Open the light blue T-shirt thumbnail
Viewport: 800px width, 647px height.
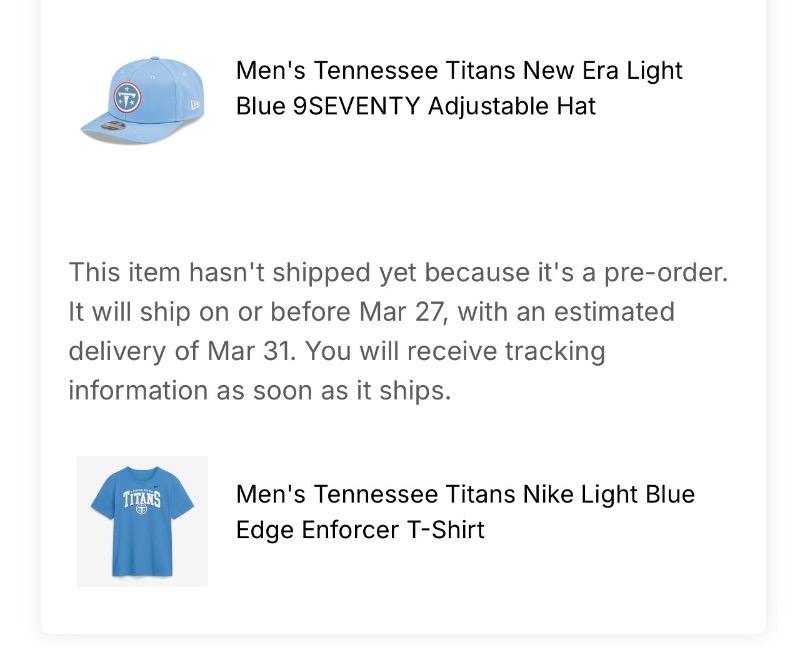click(142, 520)
